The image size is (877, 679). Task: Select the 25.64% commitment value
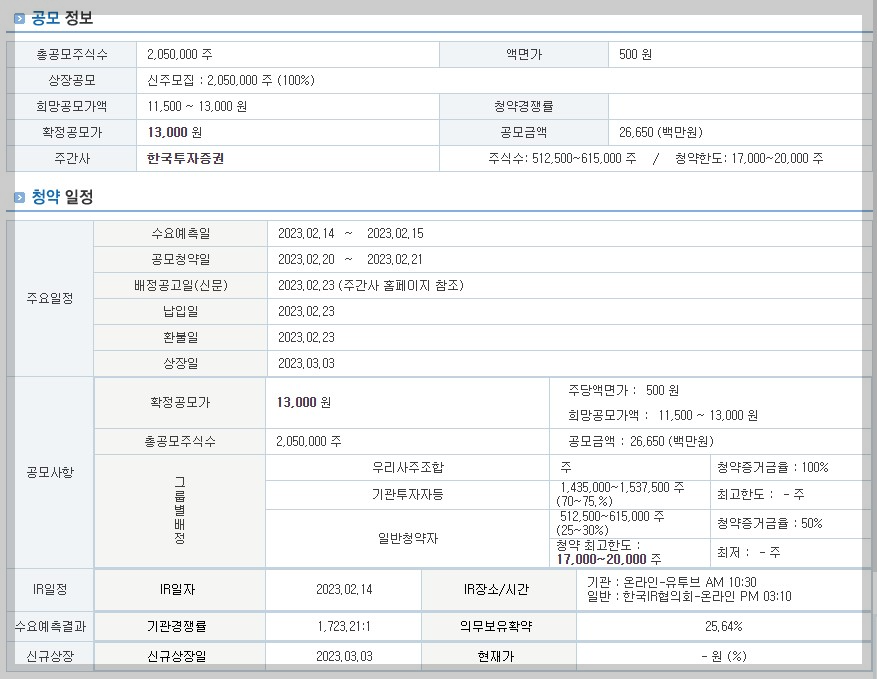[x=724, y=626]
